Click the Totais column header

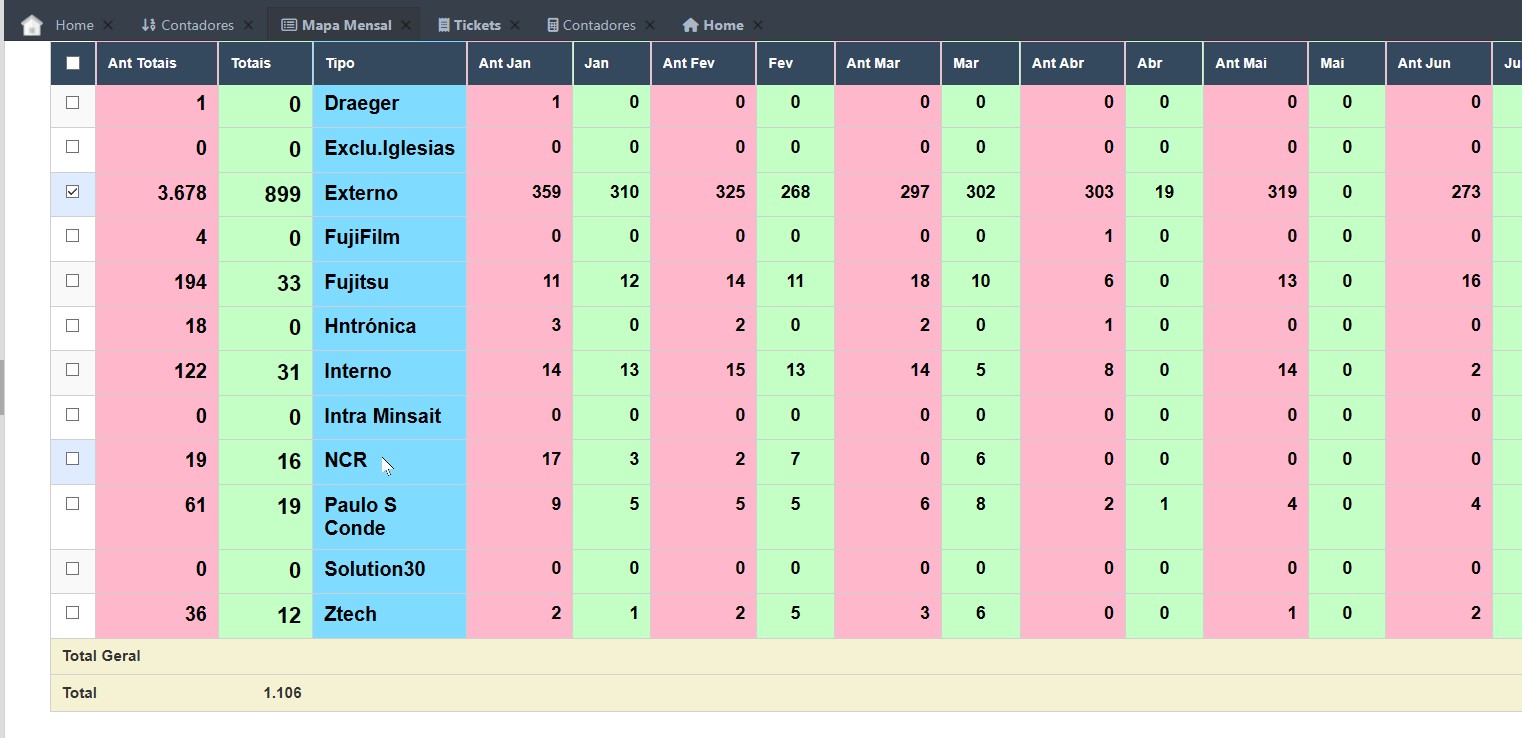251,63
